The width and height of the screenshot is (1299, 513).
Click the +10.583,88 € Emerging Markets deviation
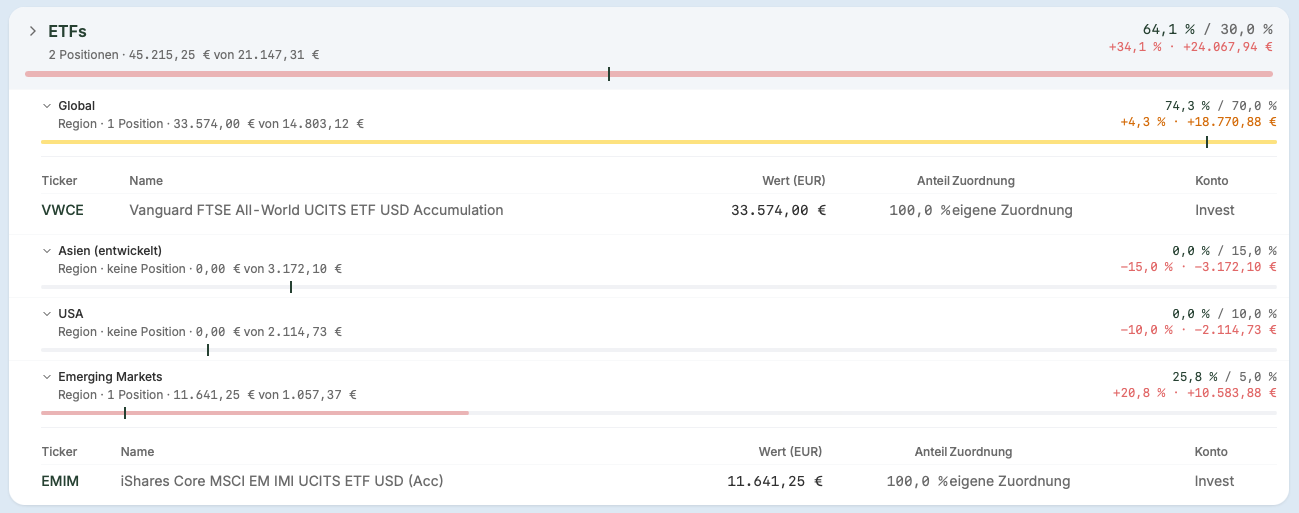pyautogui.click(x=1231, y=393)
